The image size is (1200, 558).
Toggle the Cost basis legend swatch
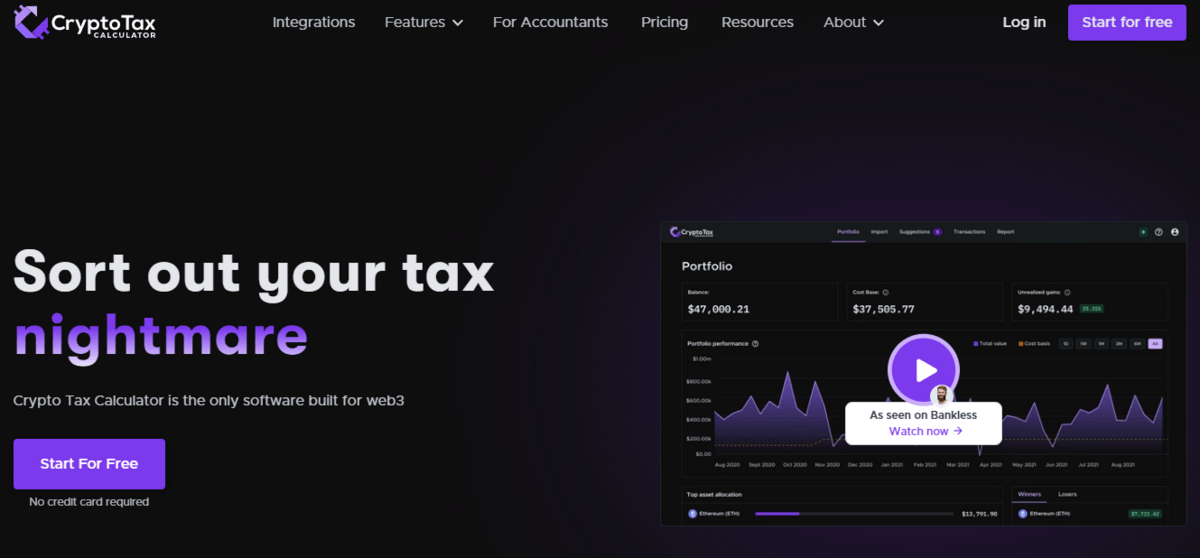1021,344
